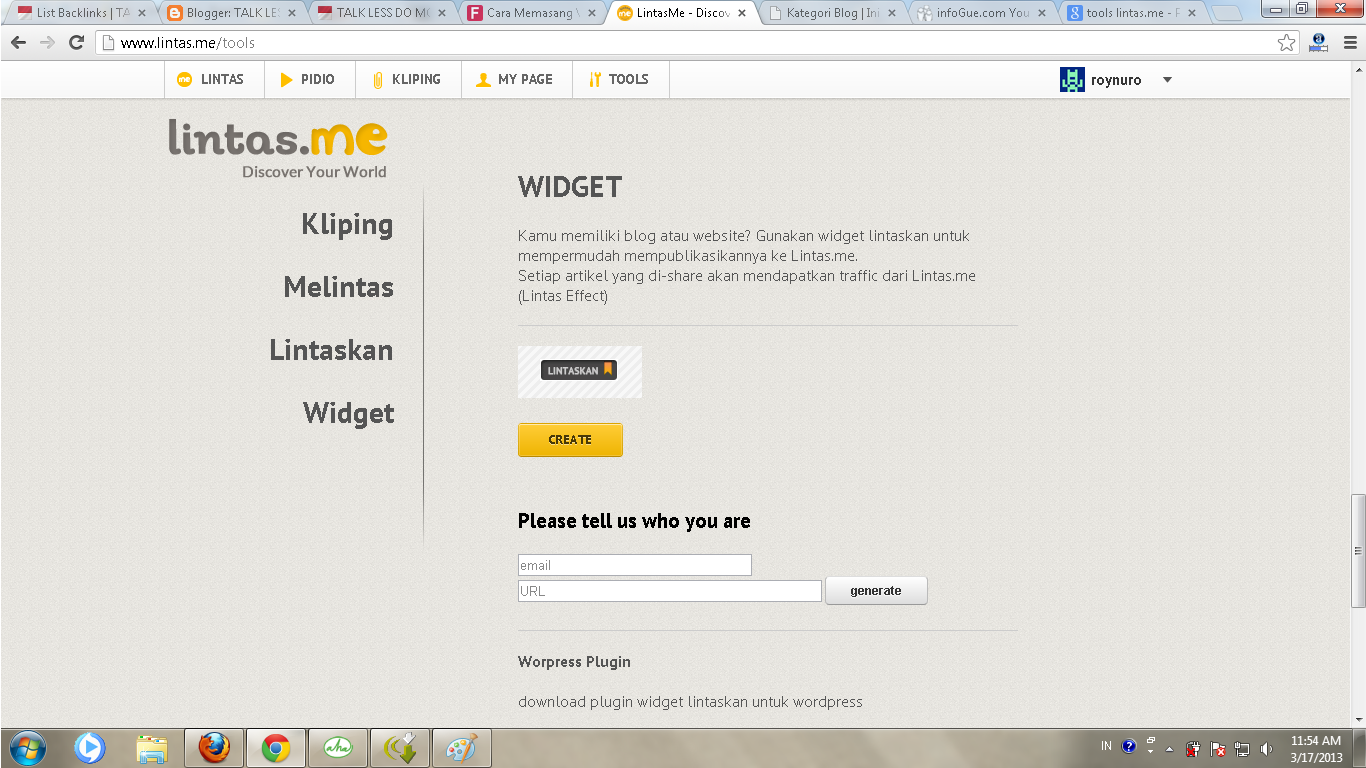
Task: Open the Windows Start button
Action: tap(27, 748)
